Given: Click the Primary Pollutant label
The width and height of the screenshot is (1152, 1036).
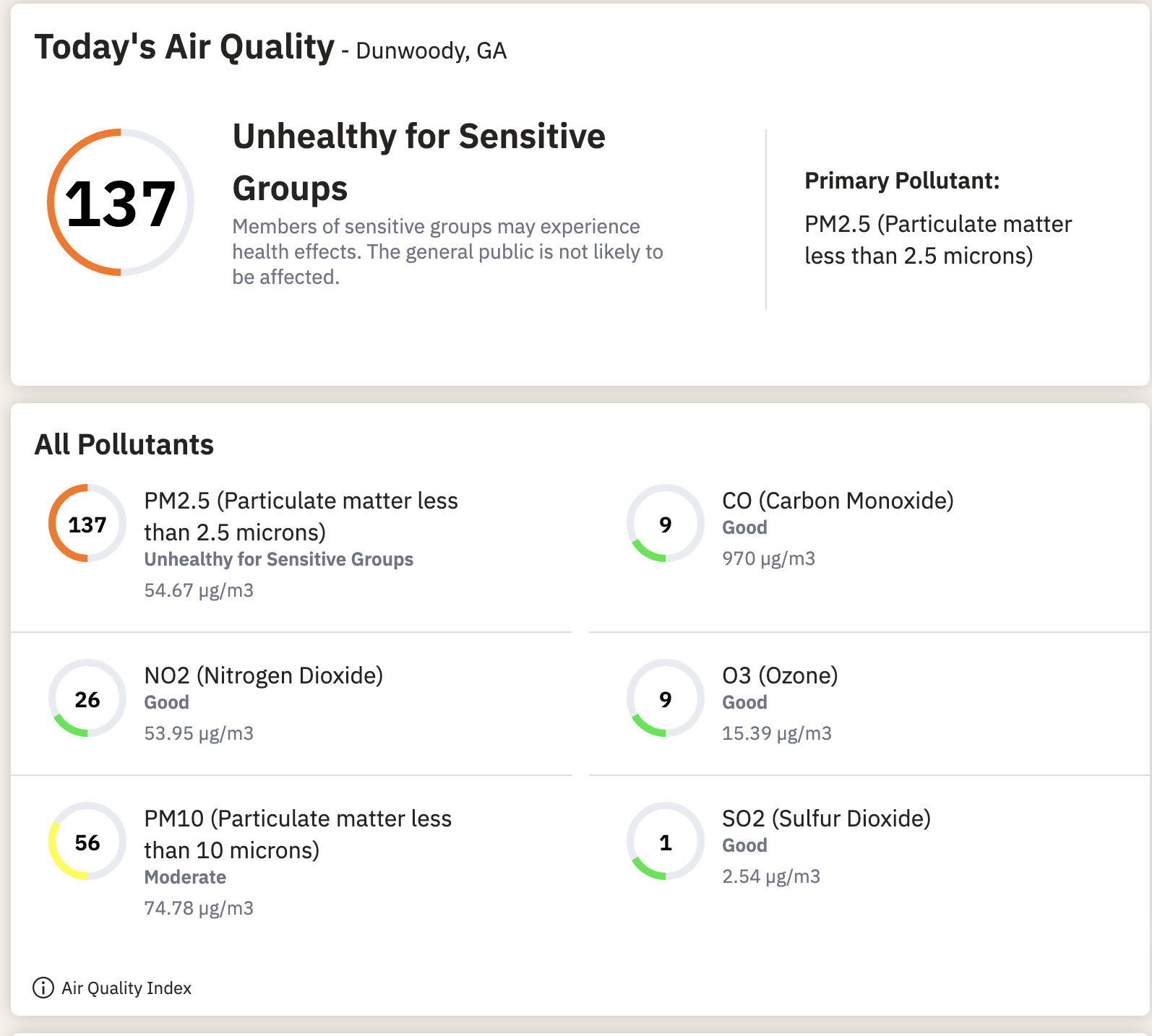Looking at the screenshot, I should coord(902,181).
